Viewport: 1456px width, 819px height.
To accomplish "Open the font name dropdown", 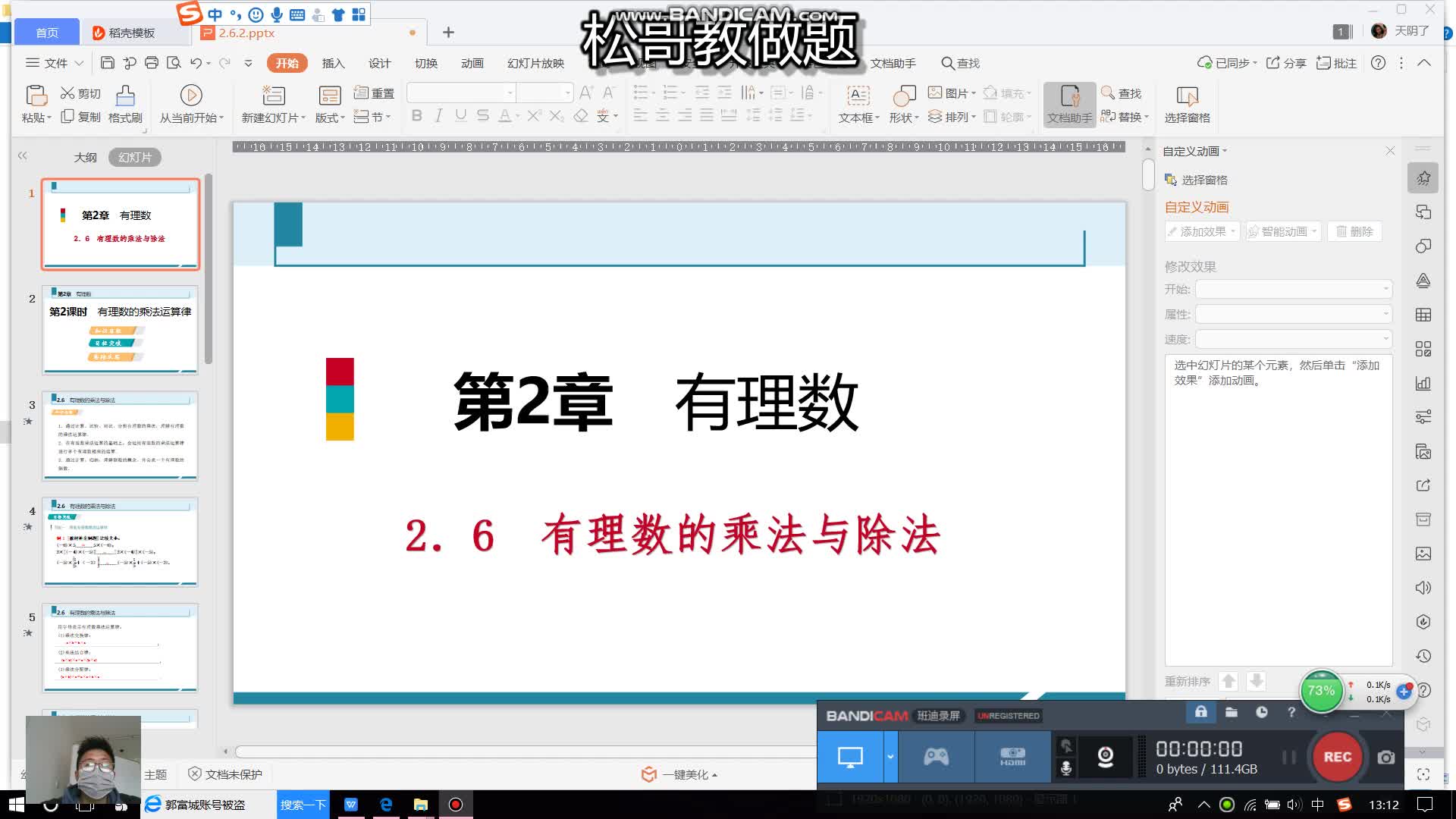I will 511,93.
